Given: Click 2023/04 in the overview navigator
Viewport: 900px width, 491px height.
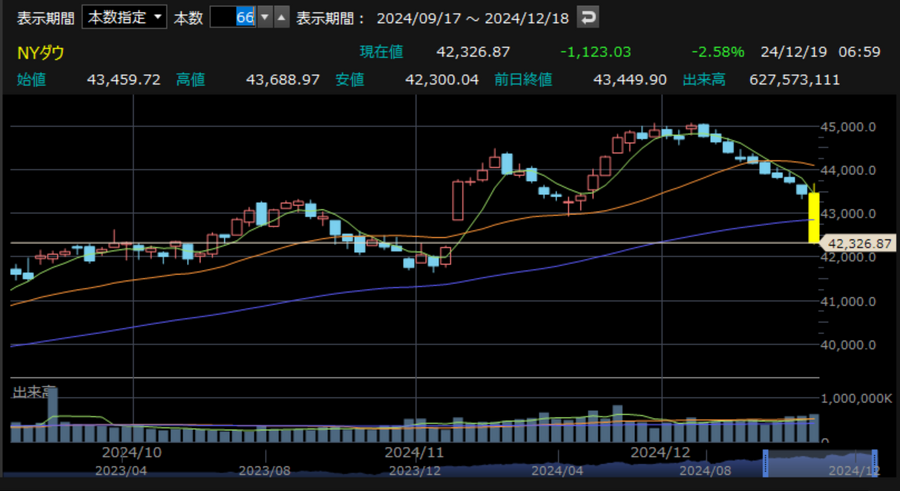Looking at the screenshot, I should (x=121, y=471).
